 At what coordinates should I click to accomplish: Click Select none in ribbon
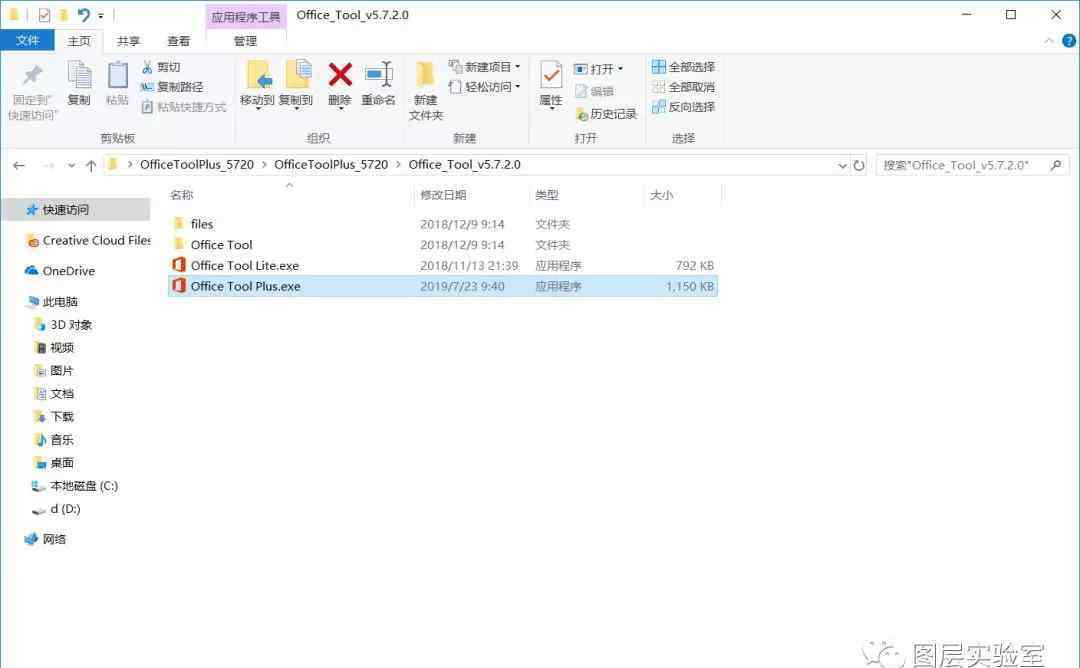[x=683, y=87]
